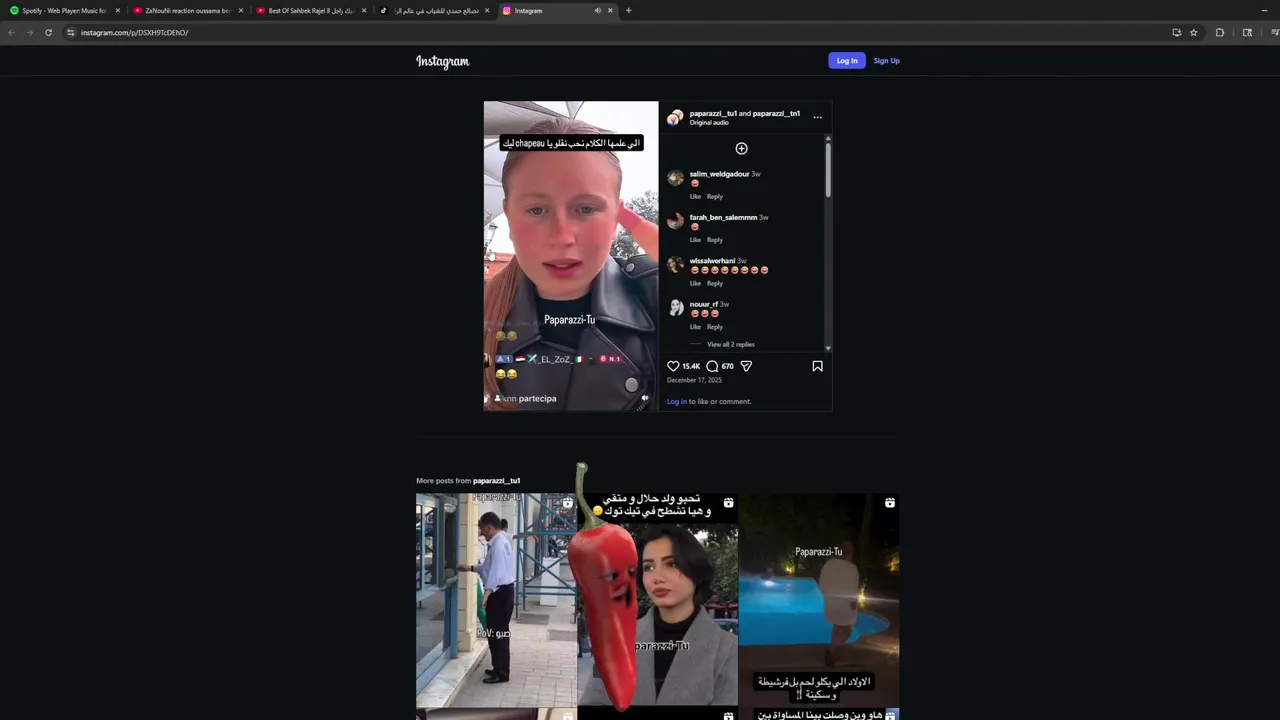1280x720 pixels.
Task: Open the man at ATM post thumbnail
Action: tap(496, 600)
